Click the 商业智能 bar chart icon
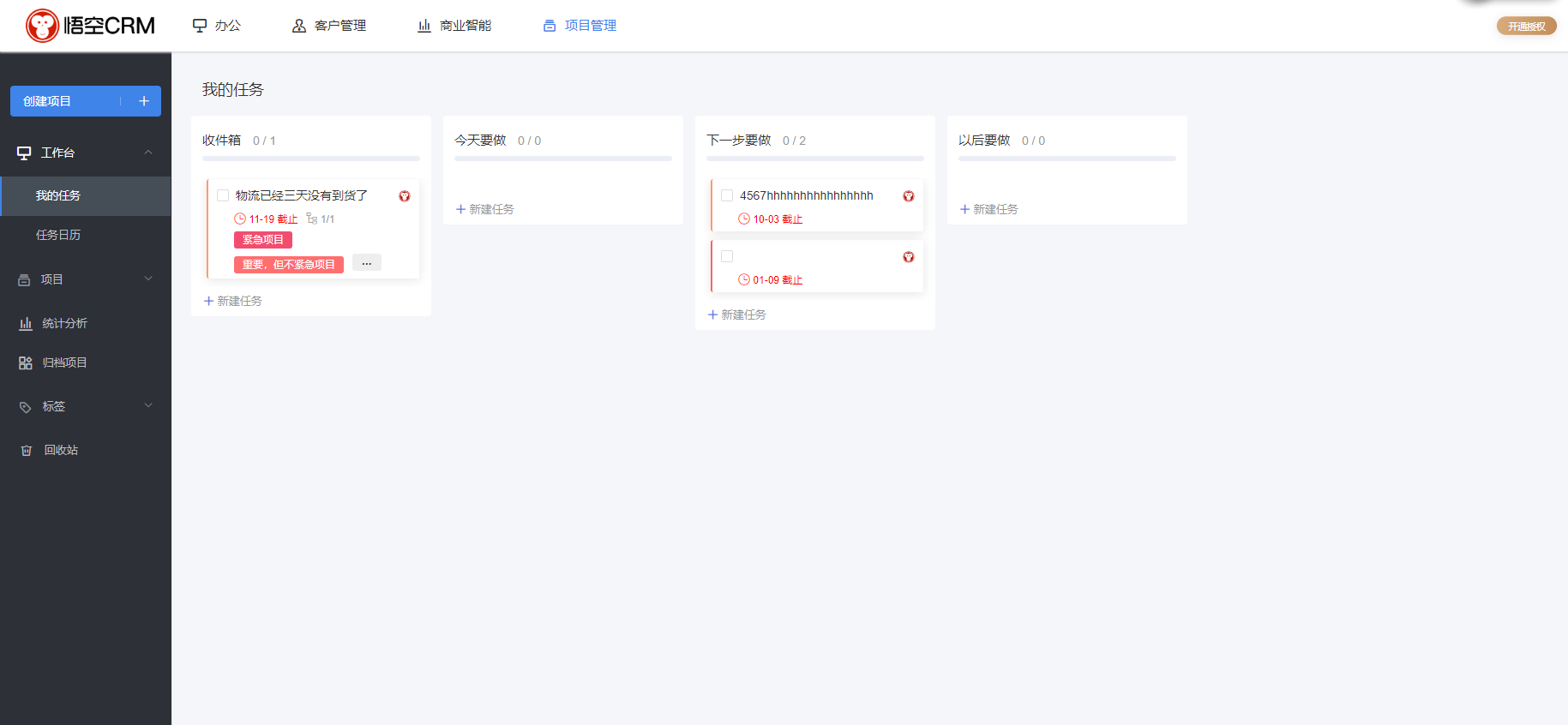Screen dimensions: 1568x725 point(424,26)
